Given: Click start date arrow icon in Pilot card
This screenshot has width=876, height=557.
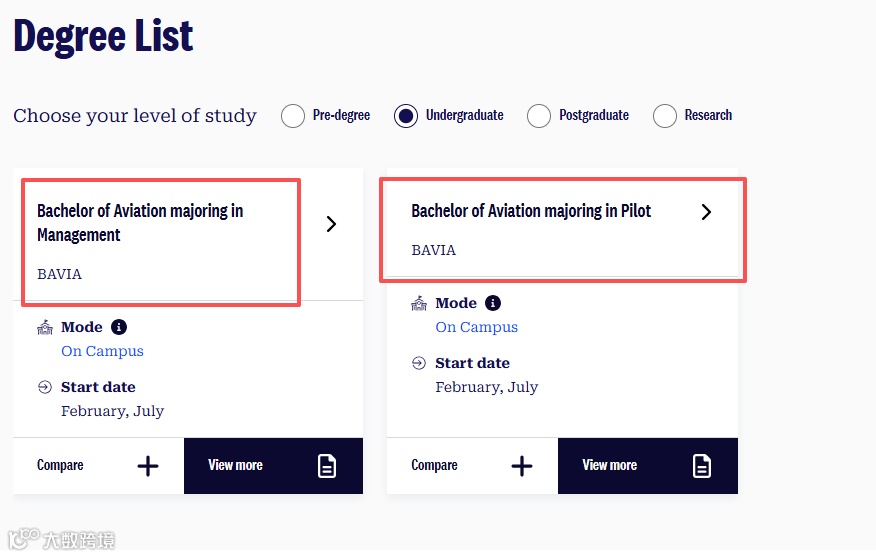Looking at the screenshot, I should 419,363.
